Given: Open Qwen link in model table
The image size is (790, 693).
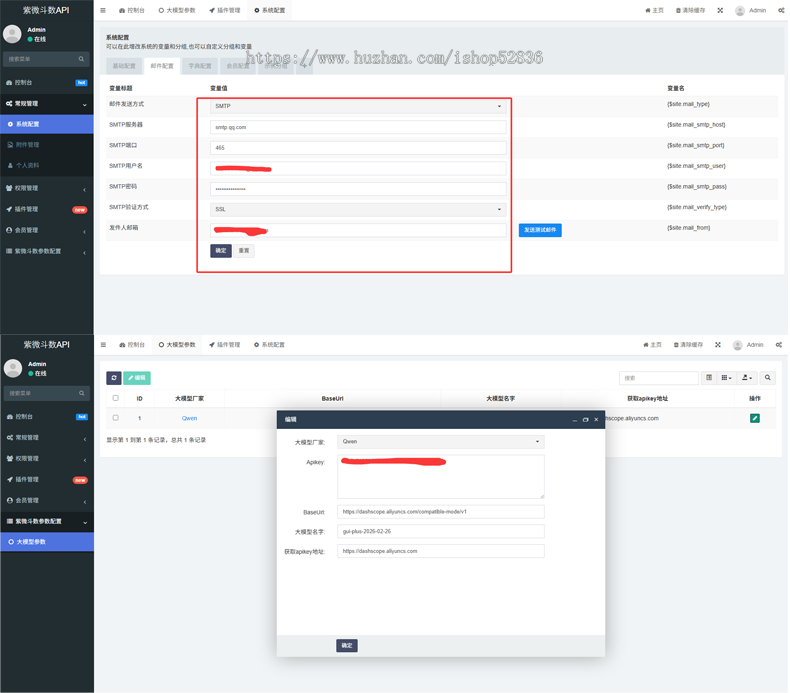Looking at the screenshot, I should (x=189, y=418).
